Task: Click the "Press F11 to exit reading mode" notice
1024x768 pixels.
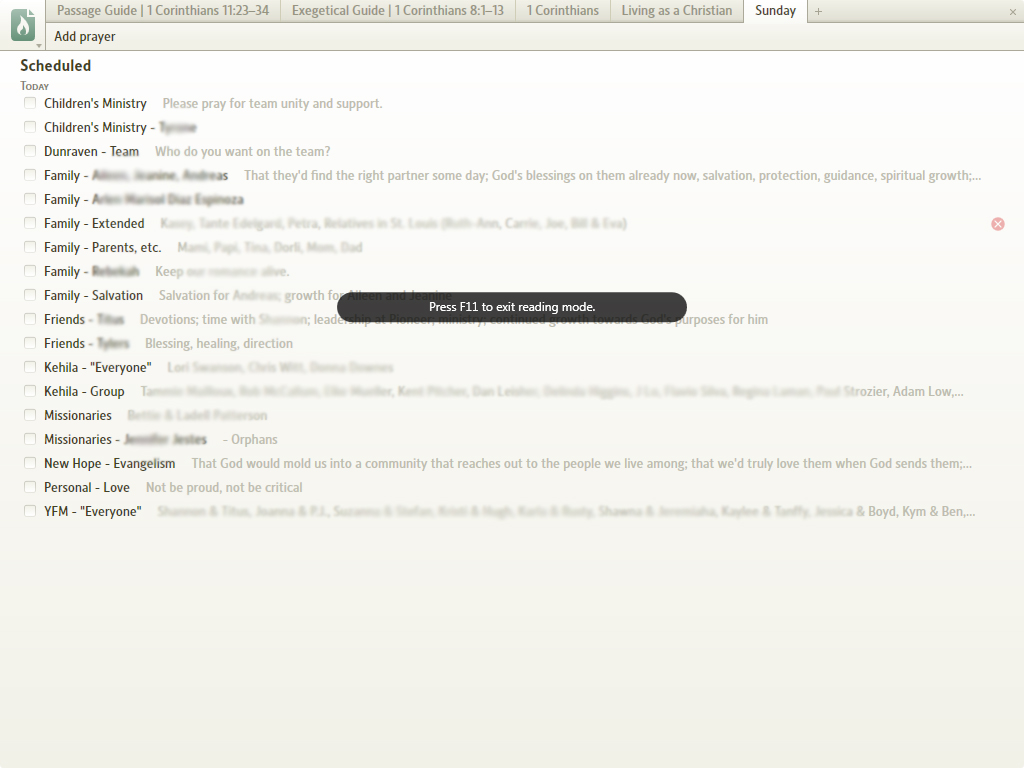Action: [512, 307]
